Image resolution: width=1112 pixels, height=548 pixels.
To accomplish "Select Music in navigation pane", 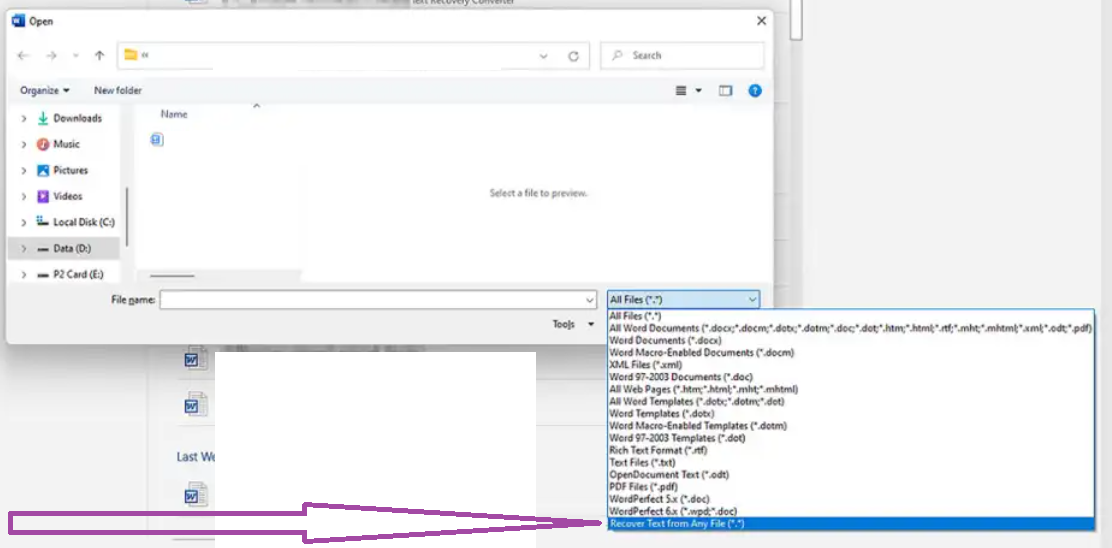I will [x=67, y=144].
